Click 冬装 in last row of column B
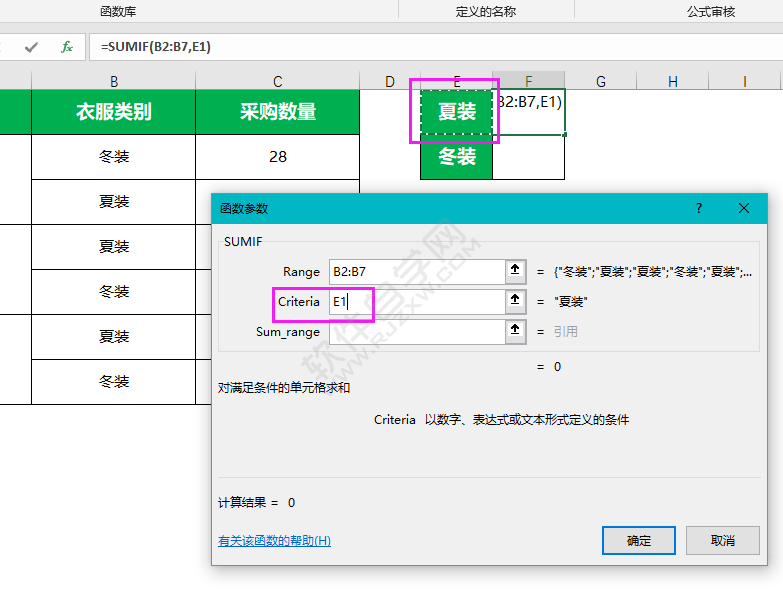The height and width of the screenshot is (616, 783). click(113, 382)
